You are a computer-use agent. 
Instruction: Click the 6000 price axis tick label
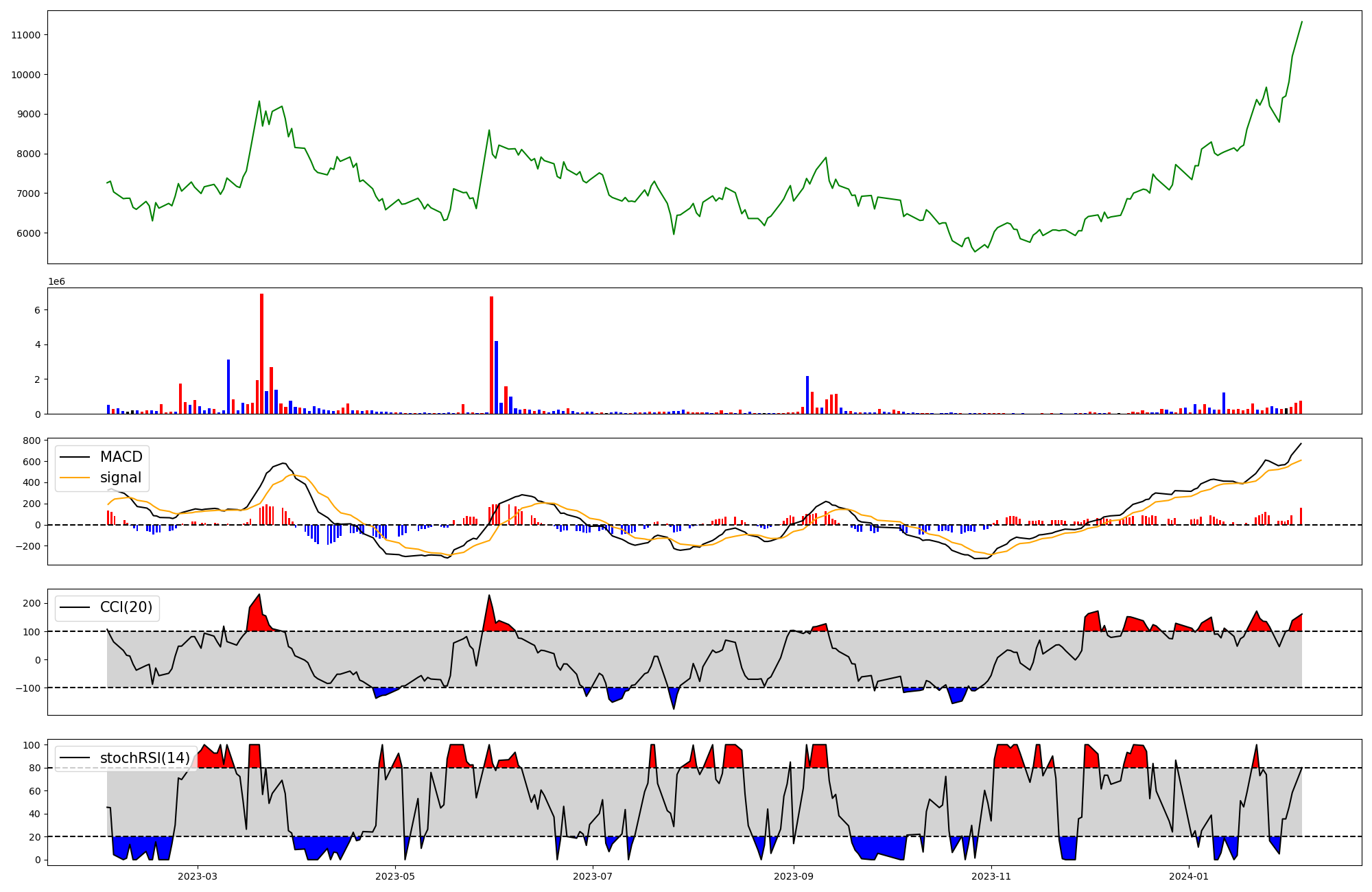[29, 233]
